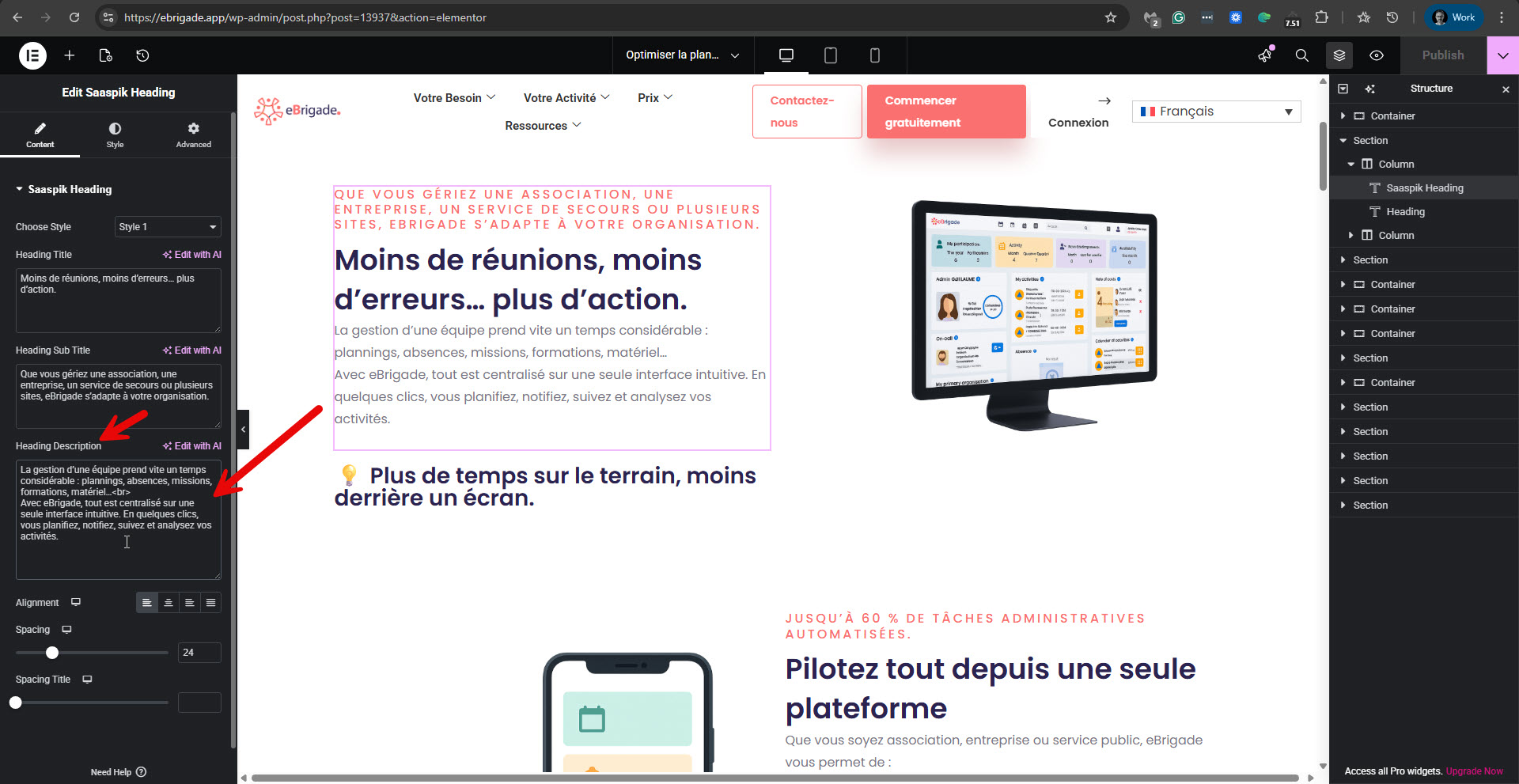Screen dimensions: 1519x784
Task: Open revision history clock icon in Elementor bar
Action: coord(142,55)
